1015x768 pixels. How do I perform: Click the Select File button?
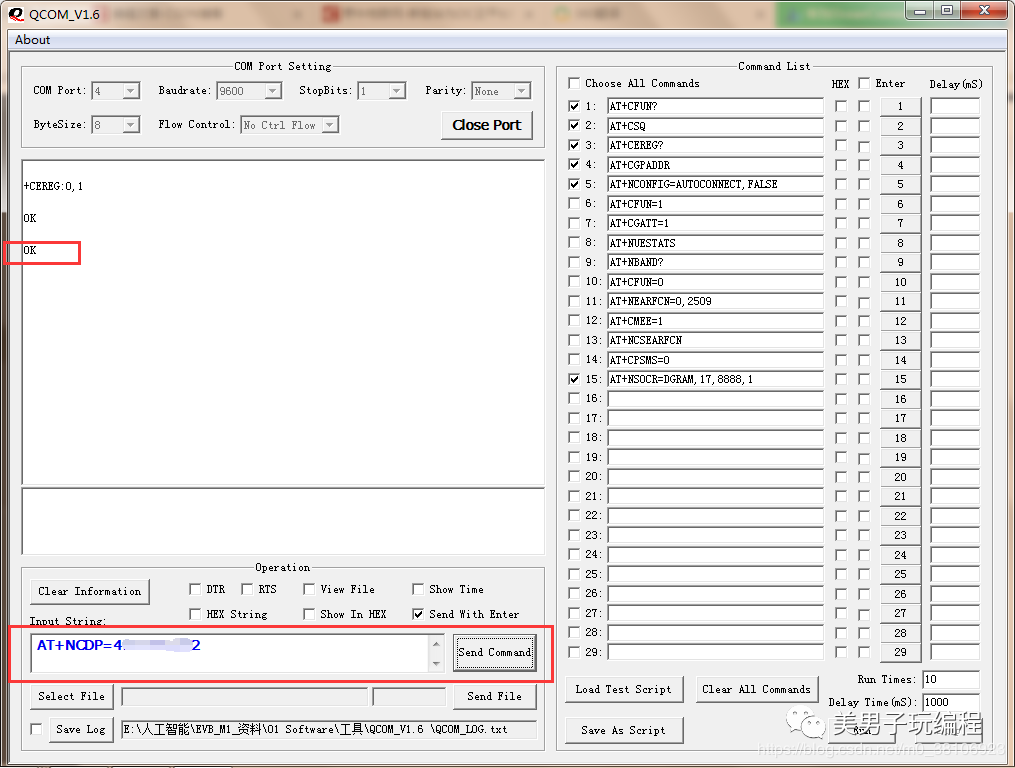70,696
